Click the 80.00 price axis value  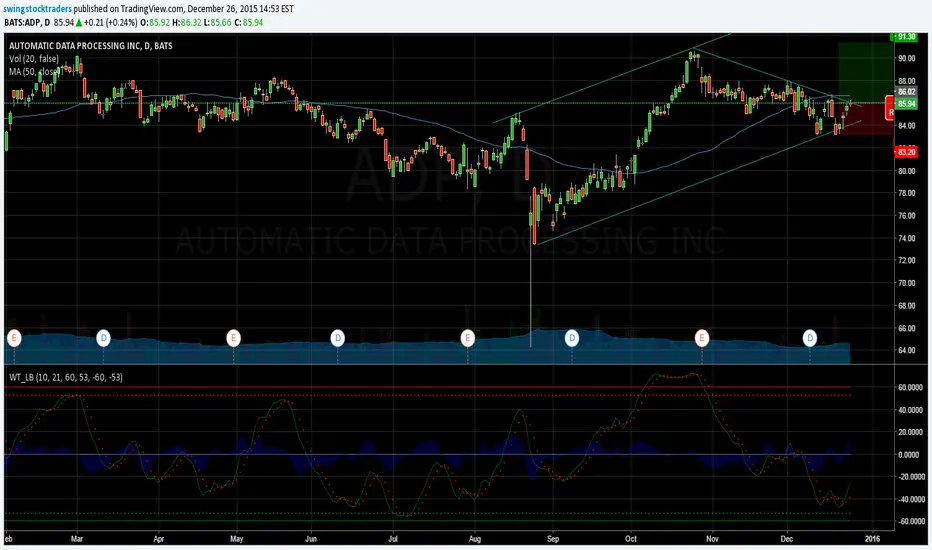point(906,171)
